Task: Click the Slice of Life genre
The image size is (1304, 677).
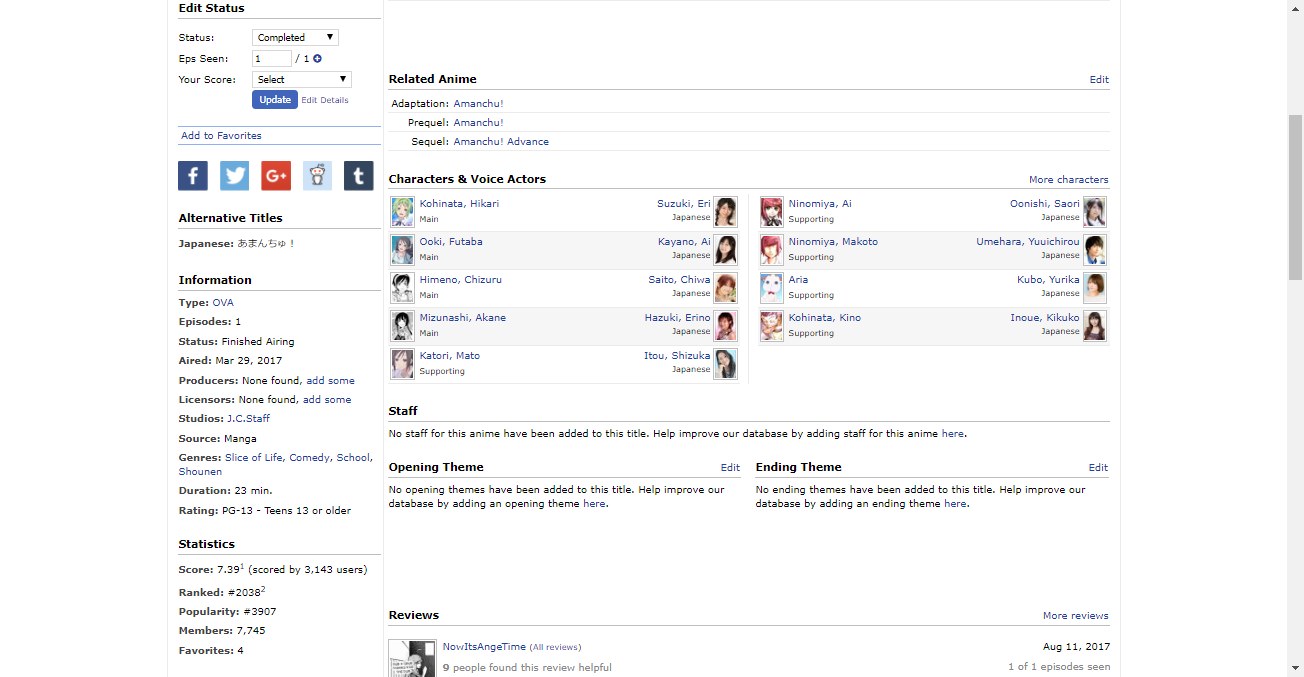Action: [254, 458]
